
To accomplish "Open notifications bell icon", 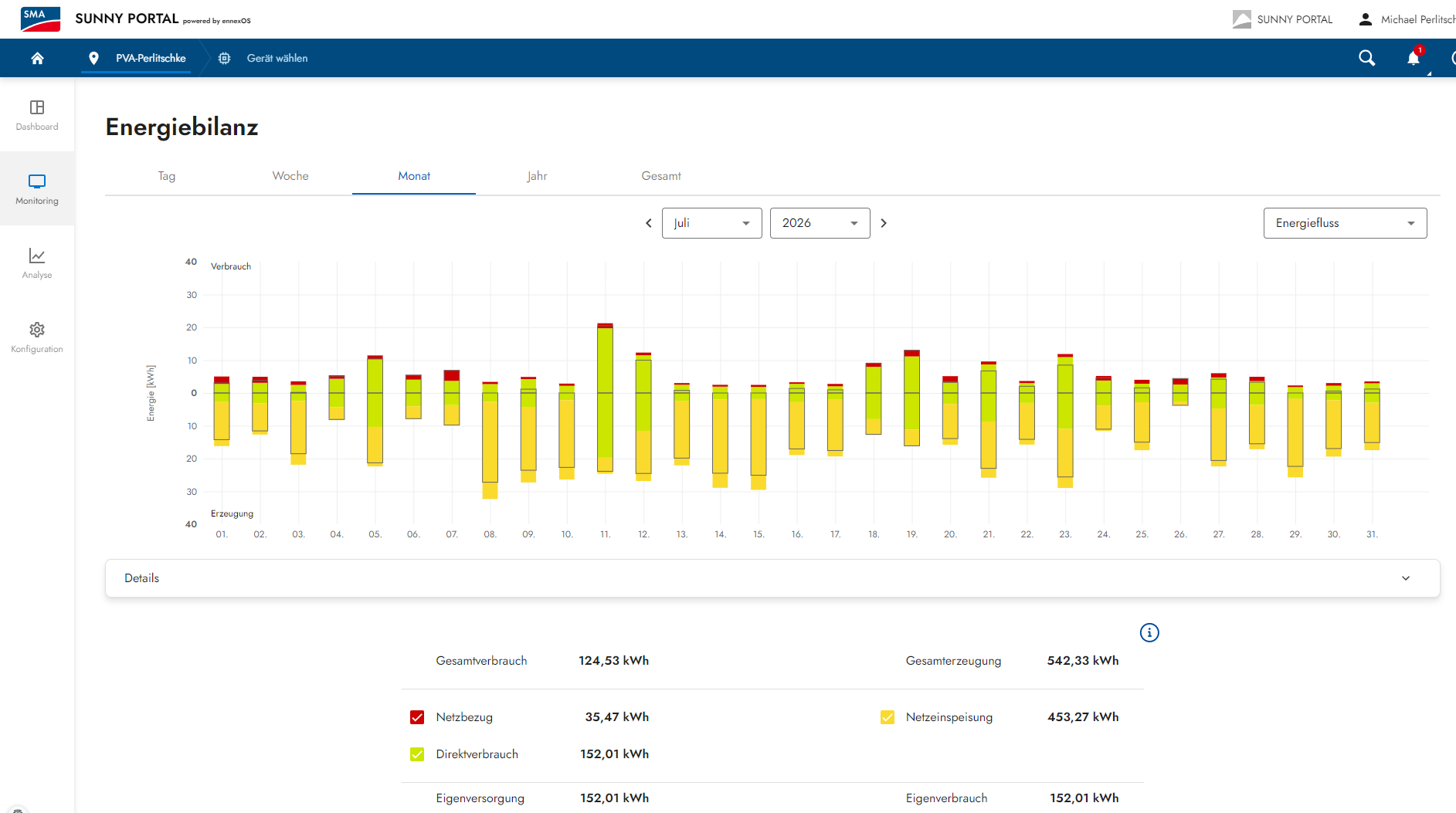I will pos(1414,58).
